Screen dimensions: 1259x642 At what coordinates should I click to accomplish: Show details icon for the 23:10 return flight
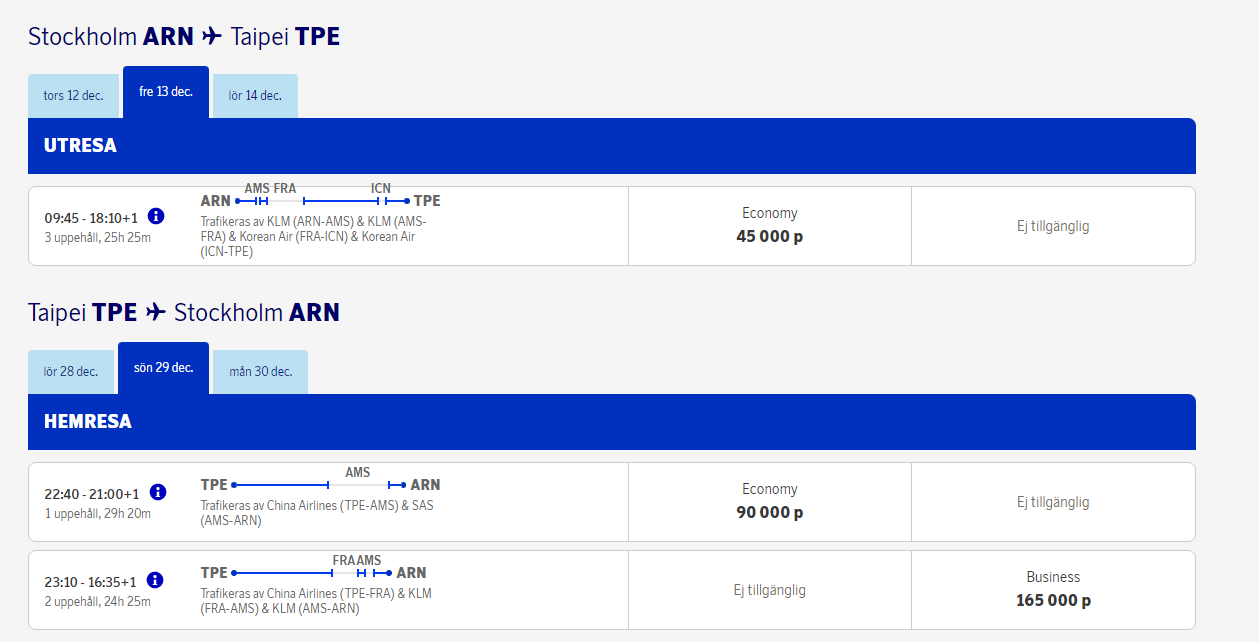coord(156,580)
